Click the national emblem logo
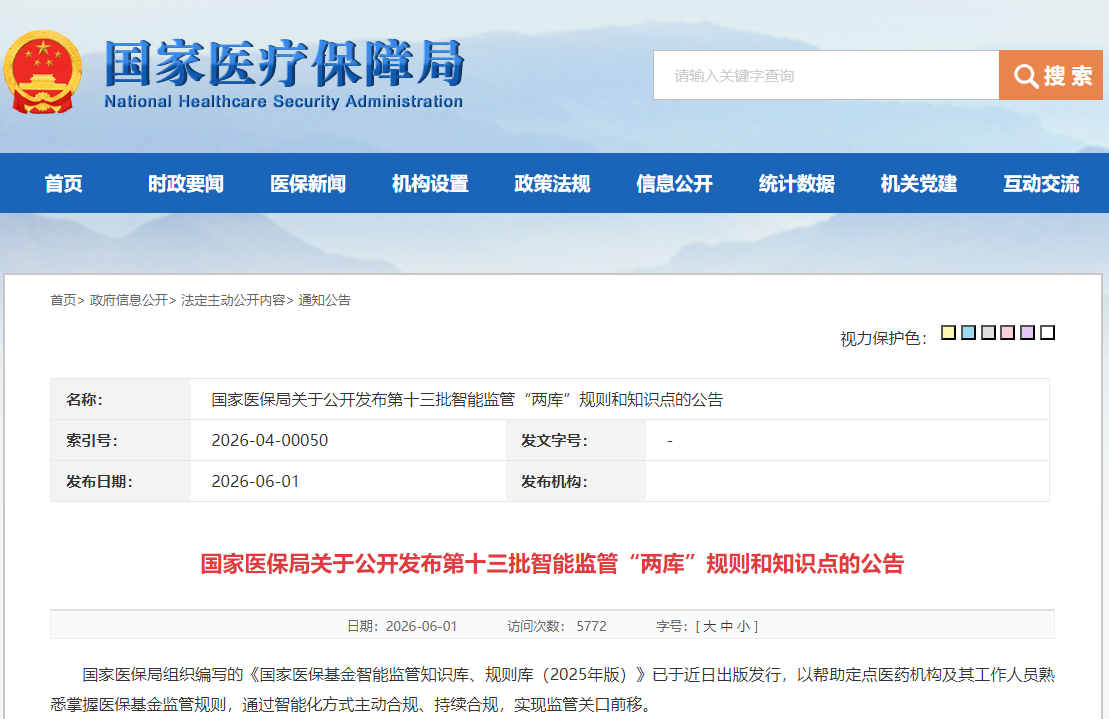The image size is (1109, 719). pyautogui.click(x=42, y=72)
